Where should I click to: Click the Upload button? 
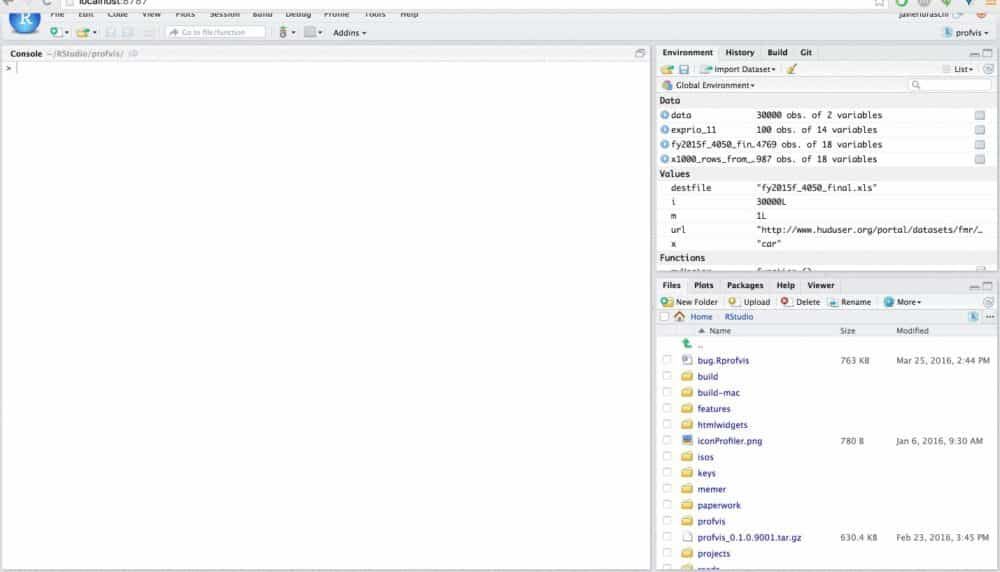749,302
